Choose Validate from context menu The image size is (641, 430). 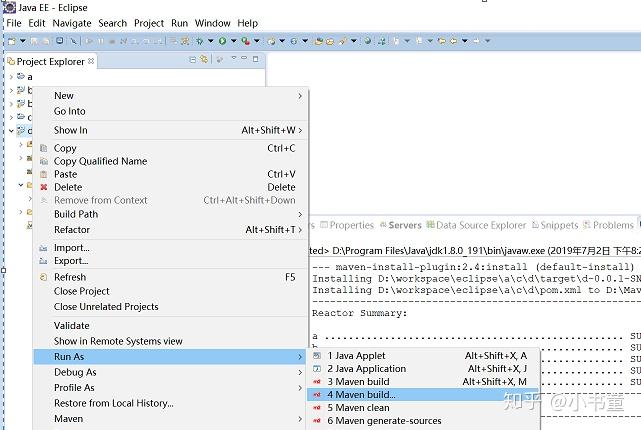(171, 326)
